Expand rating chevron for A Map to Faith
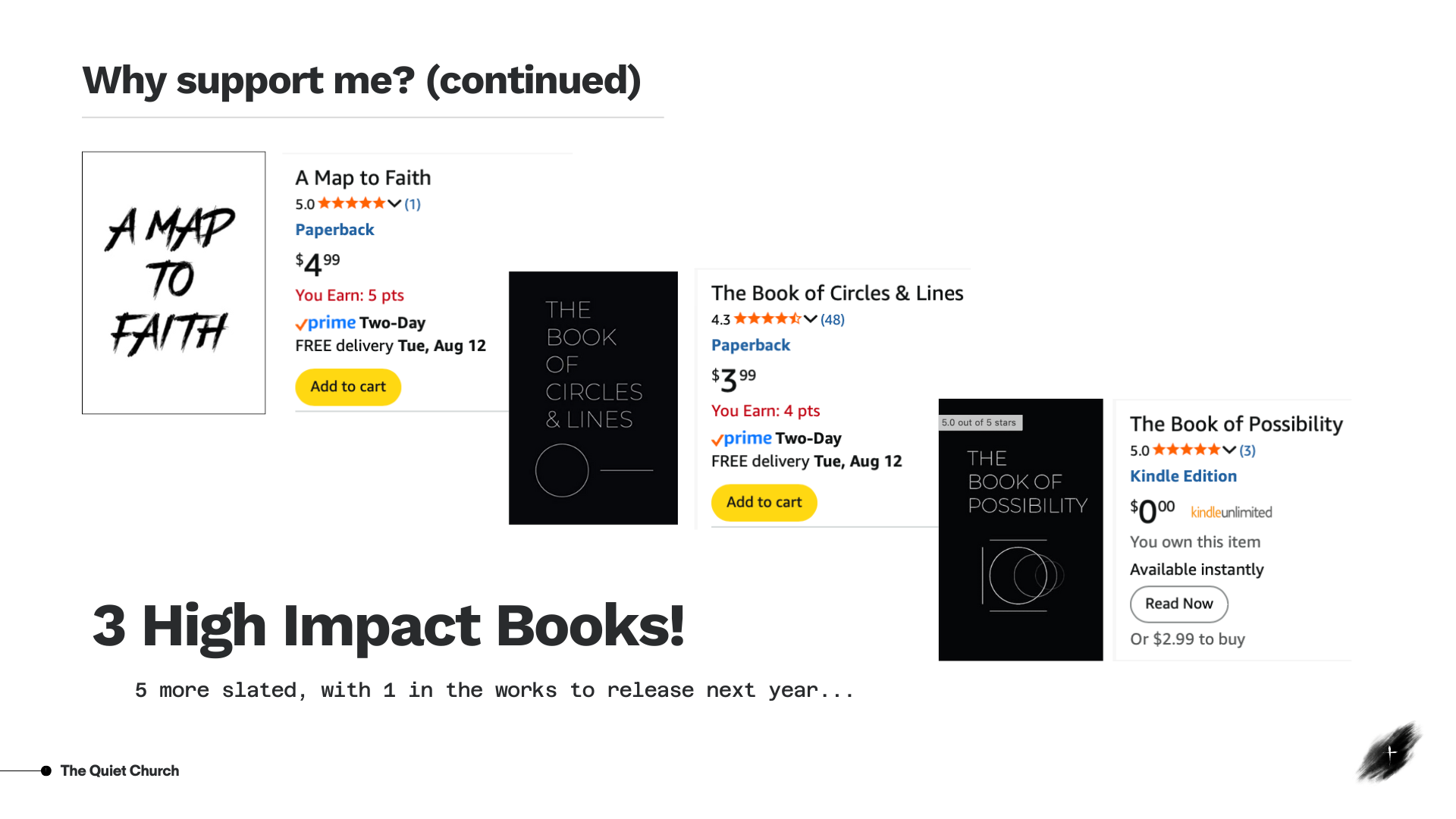Screen dimensions: 1456x819 coord(394,203)
